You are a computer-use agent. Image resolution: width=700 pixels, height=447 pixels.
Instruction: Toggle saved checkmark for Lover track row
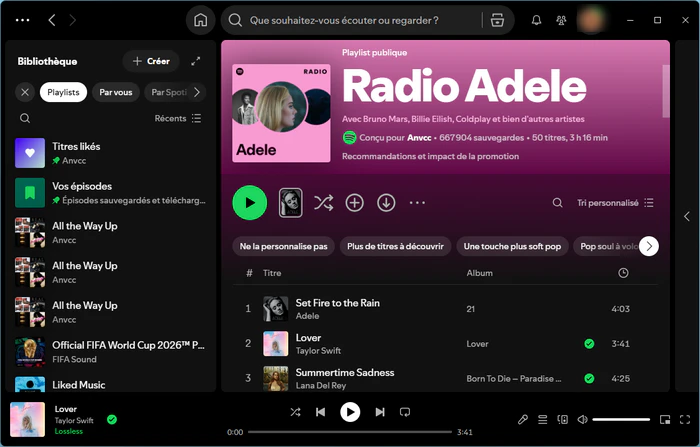[x=589, y=344]
